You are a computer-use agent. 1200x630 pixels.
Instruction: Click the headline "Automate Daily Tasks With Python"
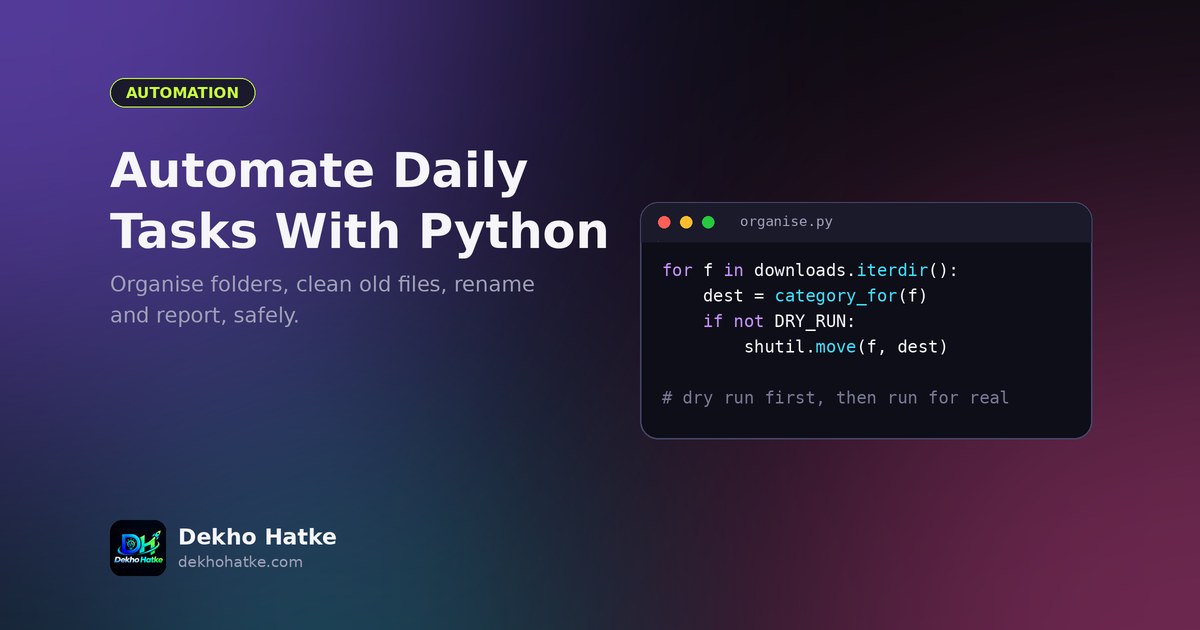[x=359, y=200]
